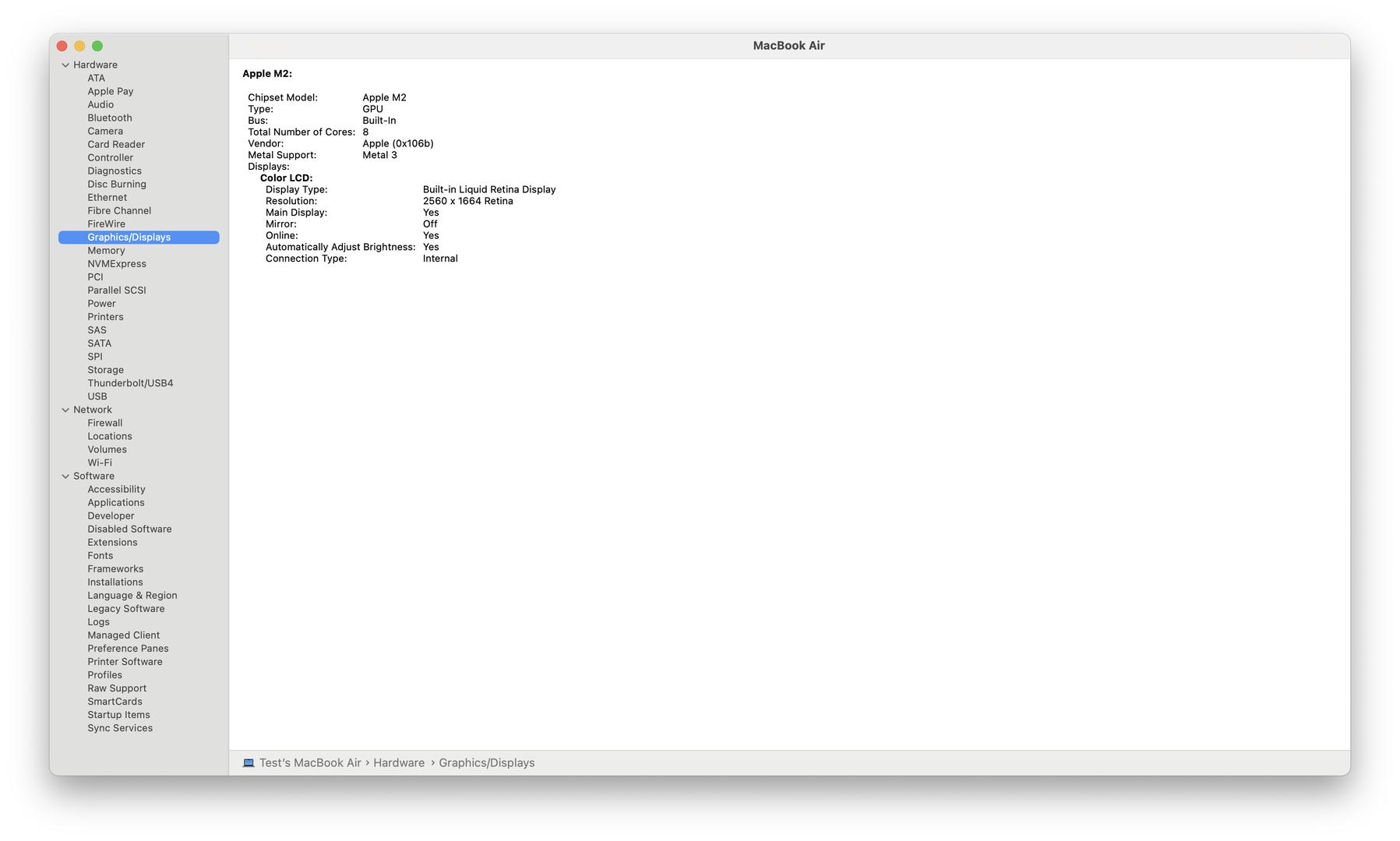Image resolution: width=1400 pixels, height=841 pixels.
Task: Click the Built-in Liquid Retina Display value
Action: click(x=489, y=189)
